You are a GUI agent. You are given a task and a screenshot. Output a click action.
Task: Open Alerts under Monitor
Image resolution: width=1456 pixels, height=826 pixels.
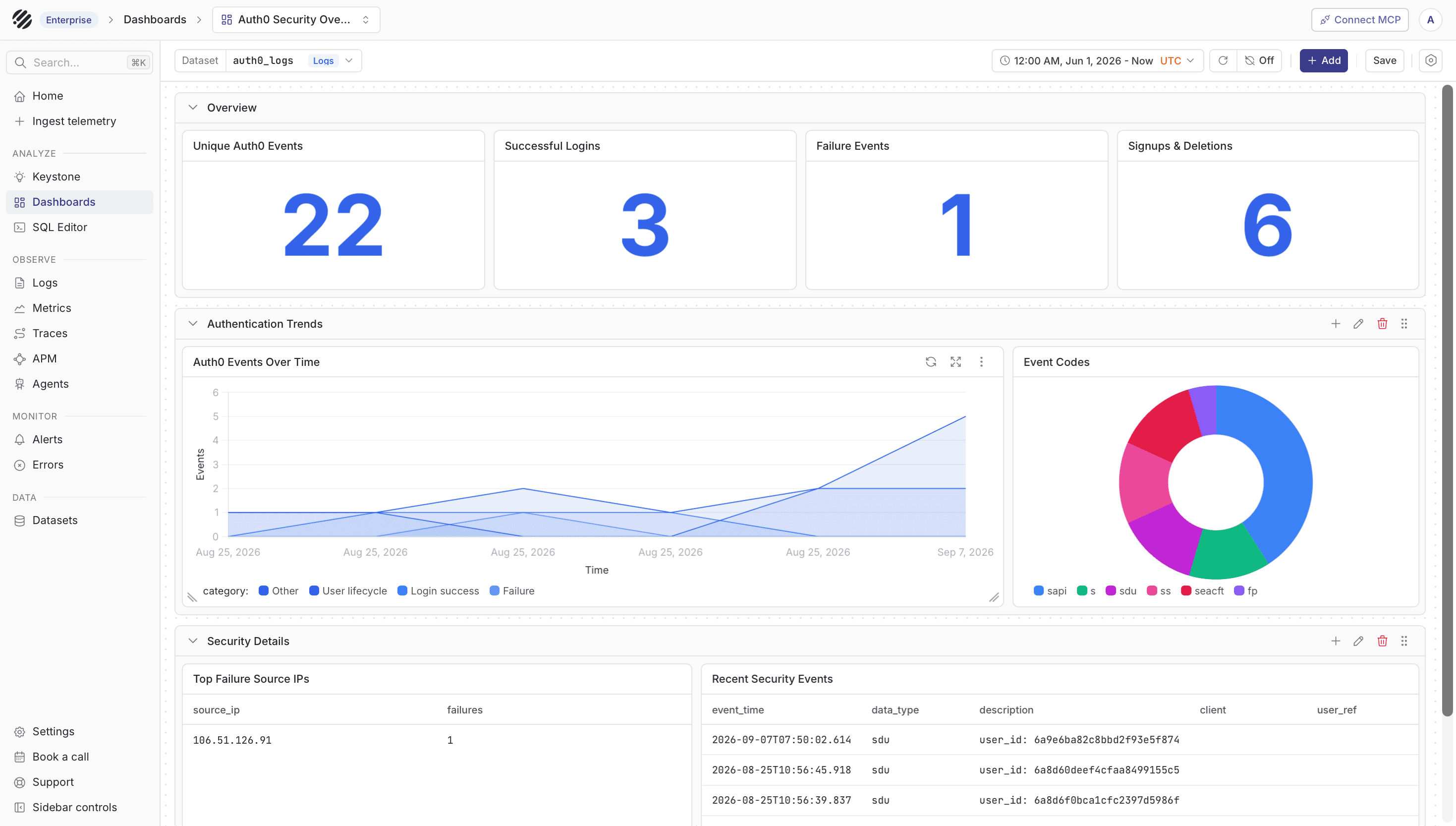79,440
